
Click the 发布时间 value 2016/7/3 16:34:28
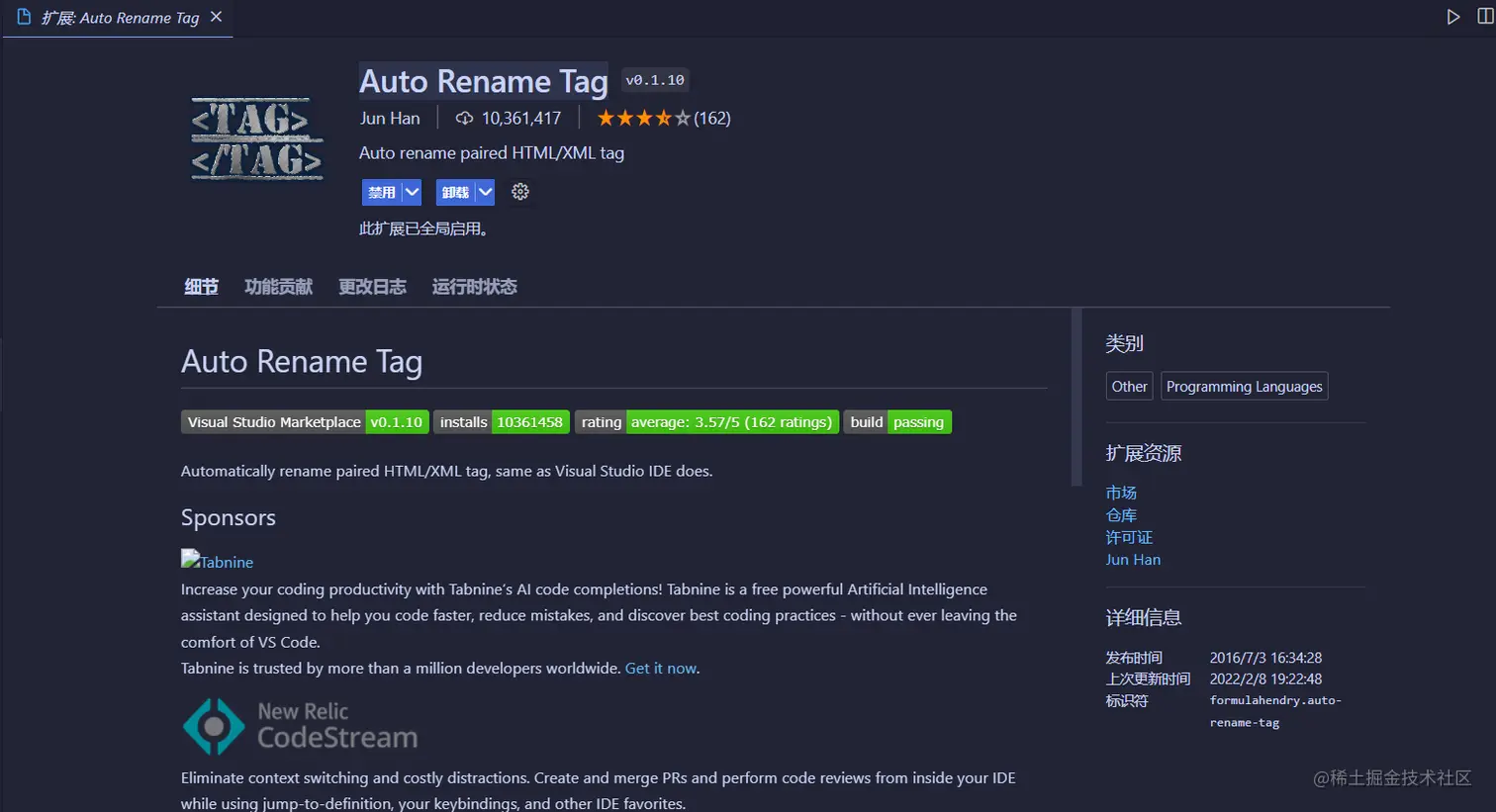coord(1265,658)
